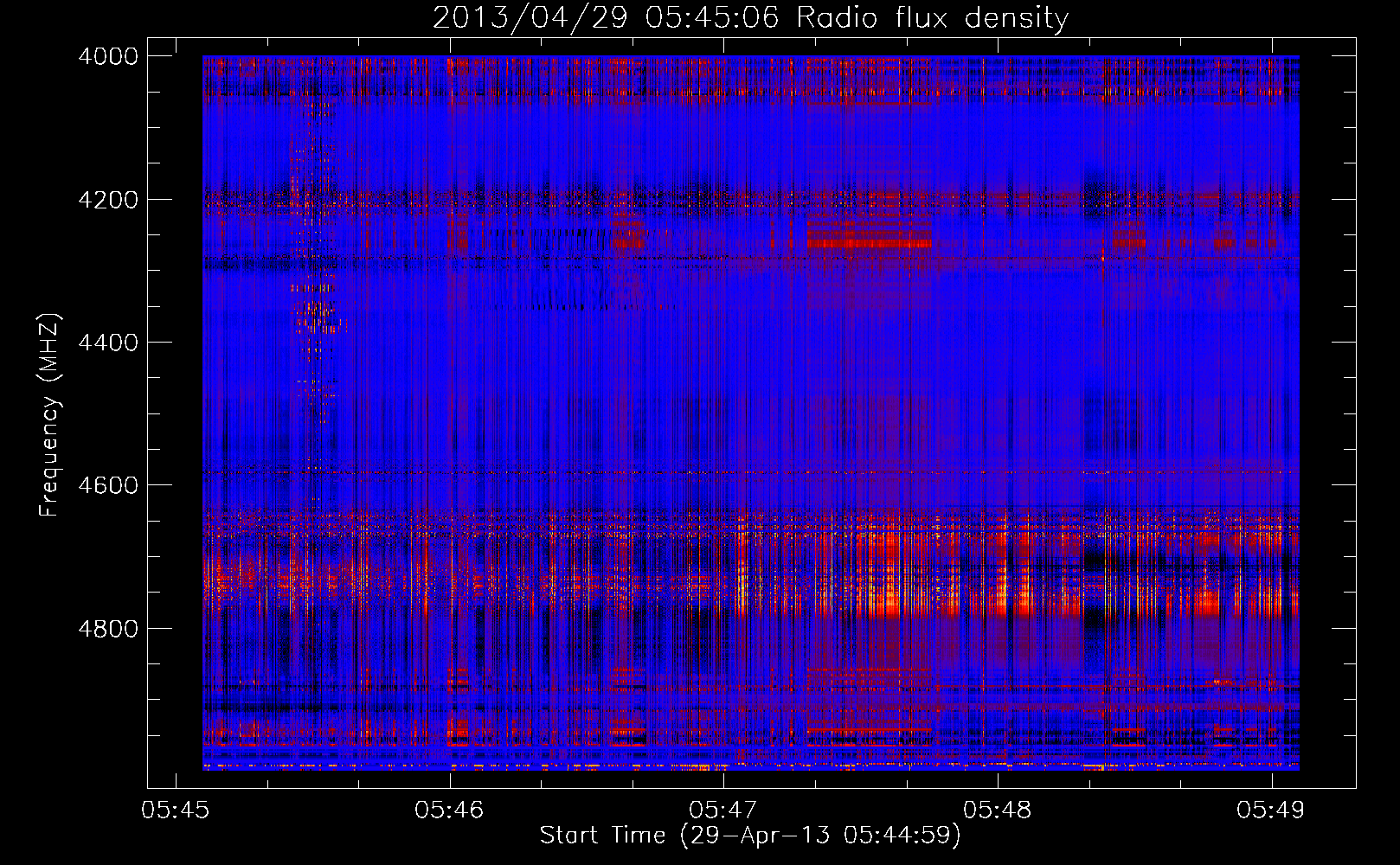The width and height of the screenshot is (1400, 865).
Task: Select the 4000 frequency tick label
Action: click(108, 56)
